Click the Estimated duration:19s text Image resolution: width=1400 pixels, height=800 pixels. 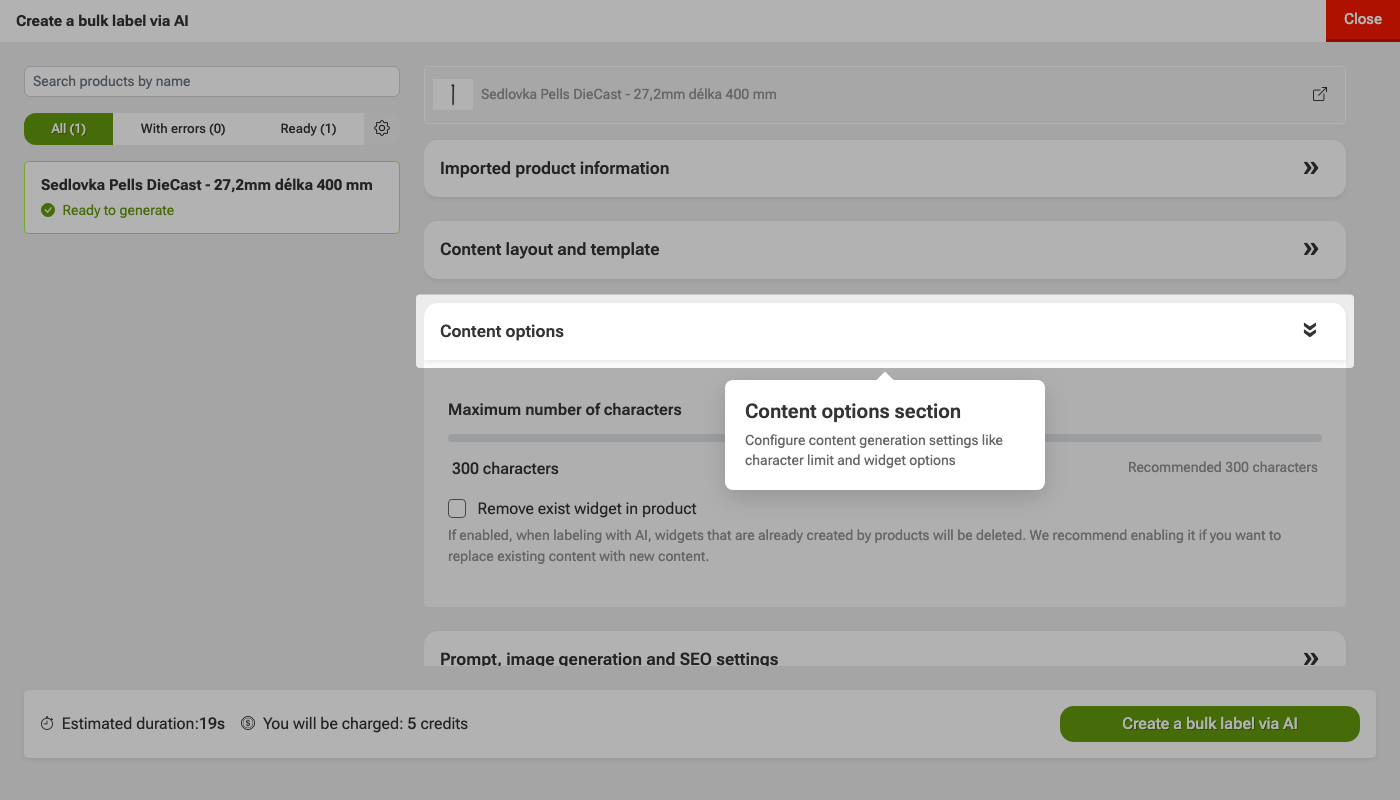pyautogui.click(x=143, y=723)
